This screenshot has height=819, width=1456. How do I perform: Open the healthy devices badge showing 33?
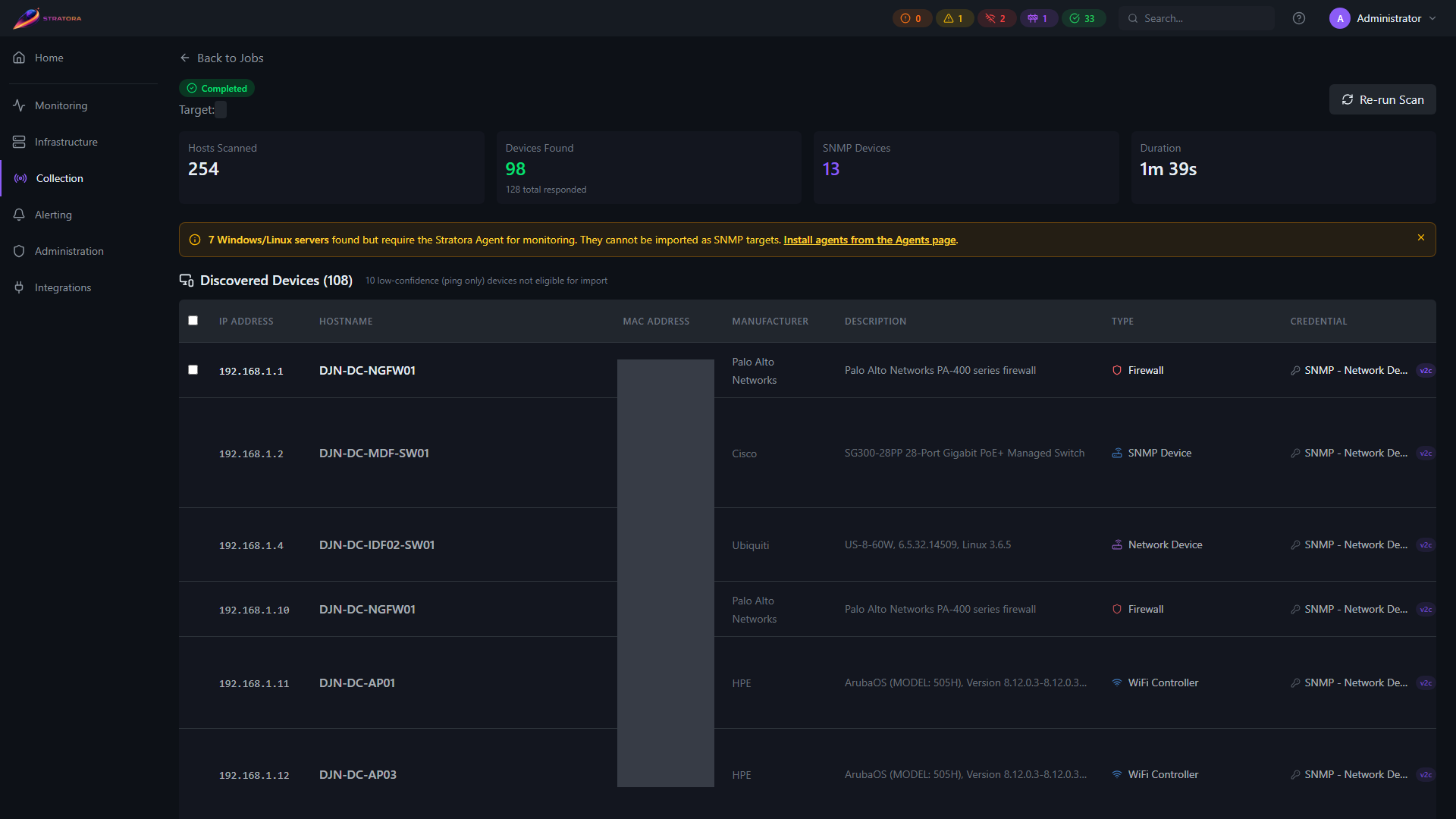pyautogui.click(x=1083, y=18)
